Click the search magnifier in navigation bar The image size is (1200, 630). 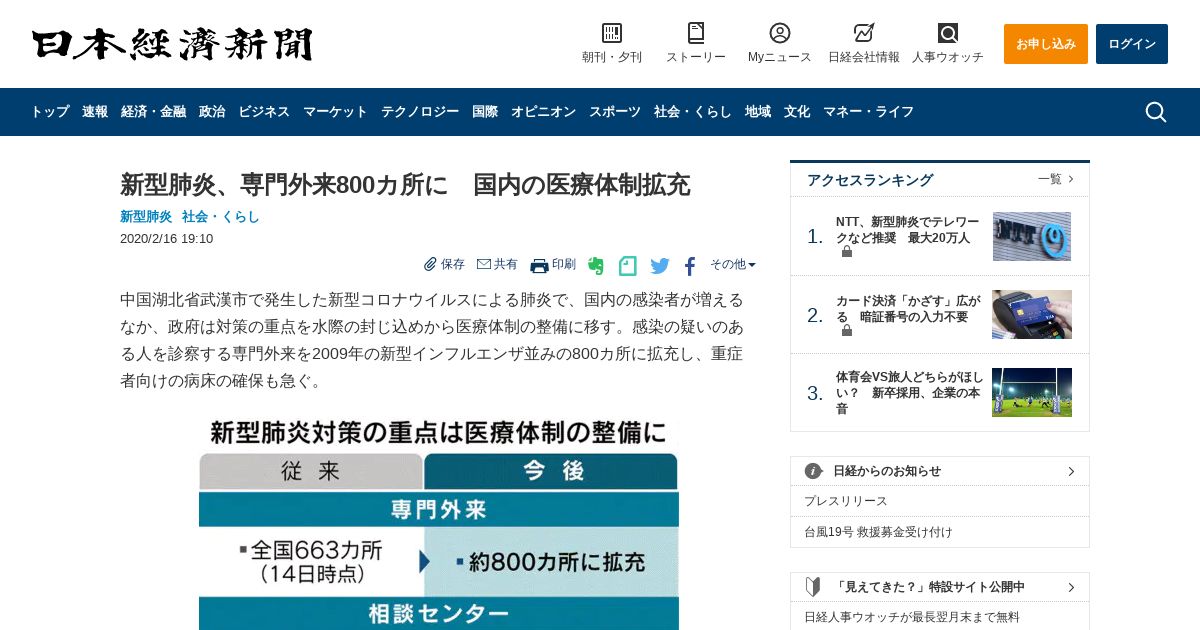tap(1156, 112)
